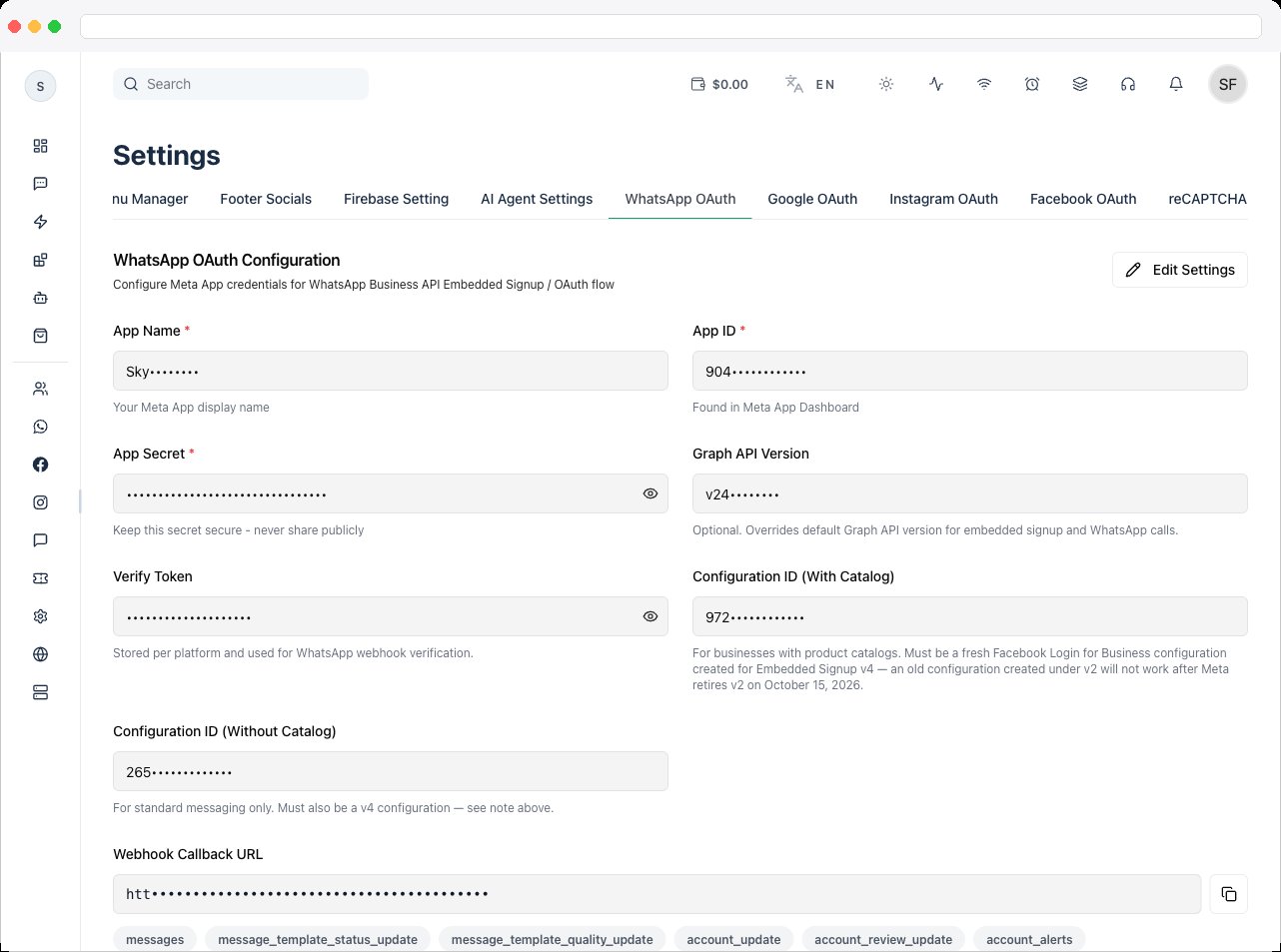Open the globe icon in sidebar
1281x952 pixels.
40,654
